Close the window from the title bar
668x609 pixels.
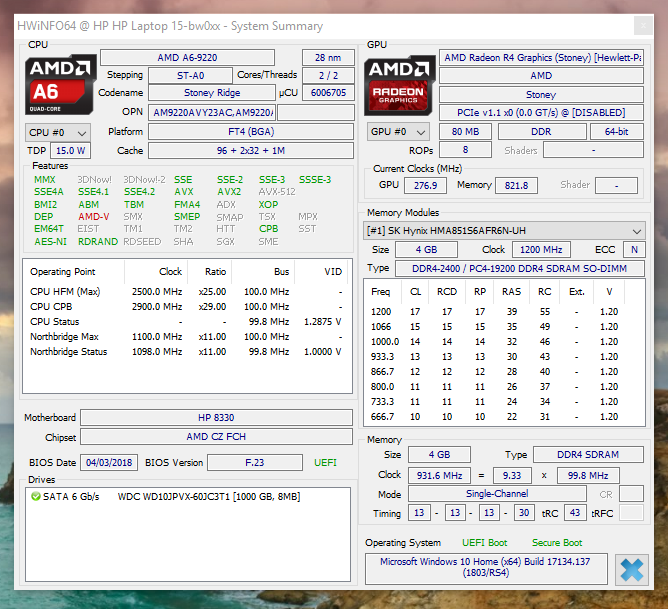pyautogui.click(x=641, y=26)
